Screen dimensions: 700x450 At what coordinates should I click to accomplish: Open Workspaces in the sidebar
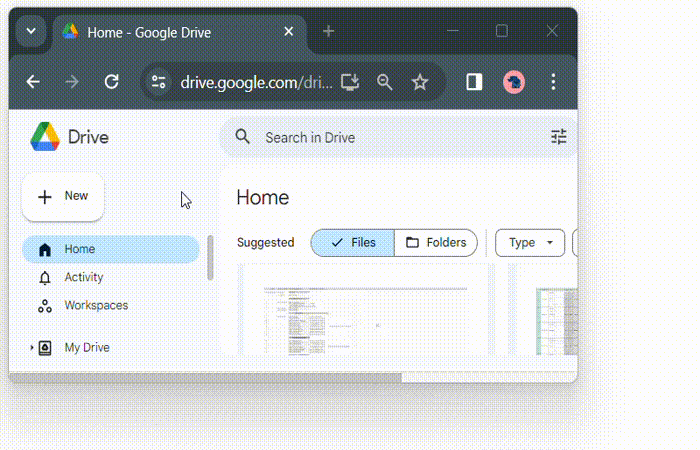[96, 306]
